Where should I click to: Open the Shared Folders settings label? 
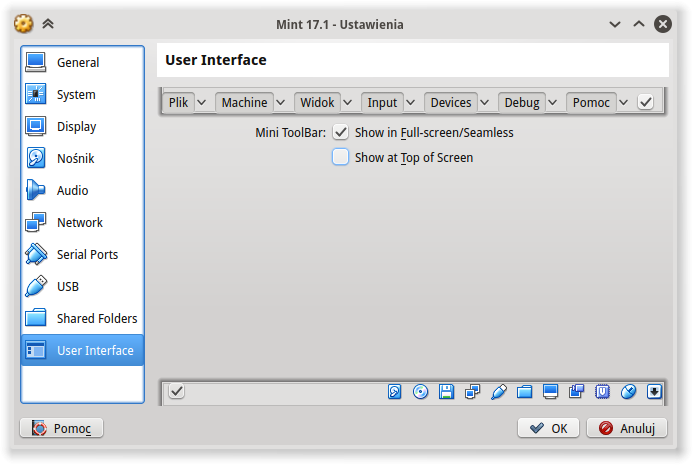click(x=97, y=318)
